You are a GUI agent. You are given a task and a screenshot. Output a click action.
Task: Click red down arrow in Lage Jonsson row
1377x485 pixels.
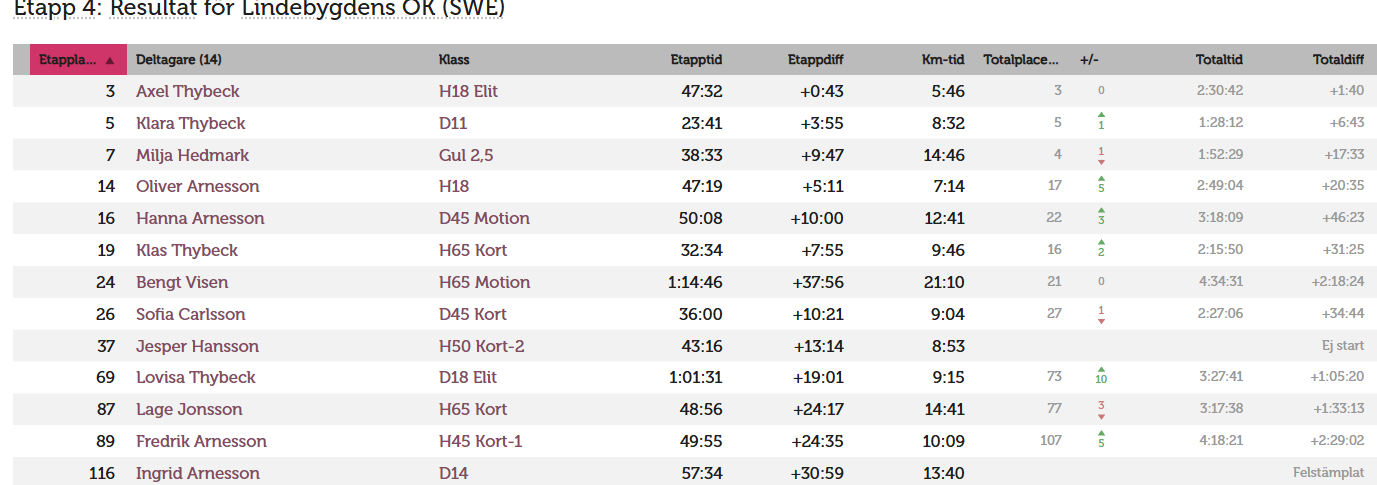1101,417
